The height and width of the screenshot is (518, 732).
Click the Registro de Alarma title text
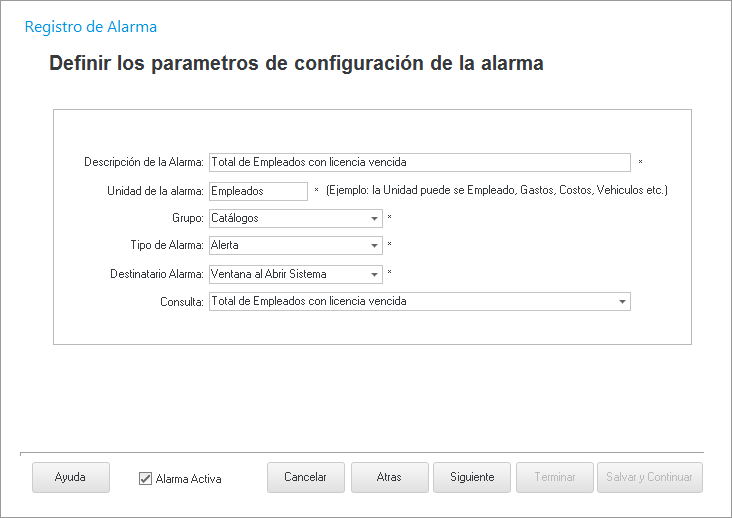90,27
